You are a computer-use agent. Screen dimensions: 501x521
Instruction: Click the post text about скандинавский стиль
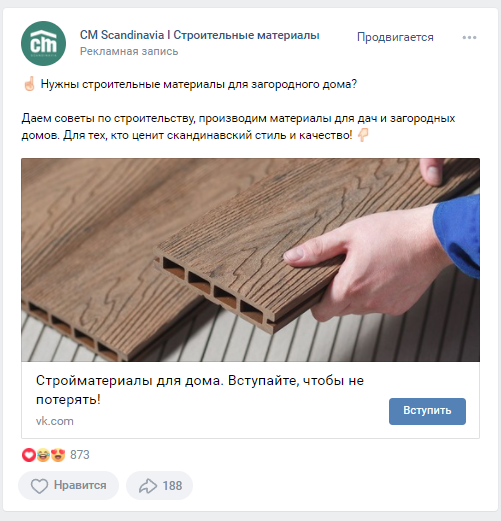pyautogui.click(x=238, y=127)
